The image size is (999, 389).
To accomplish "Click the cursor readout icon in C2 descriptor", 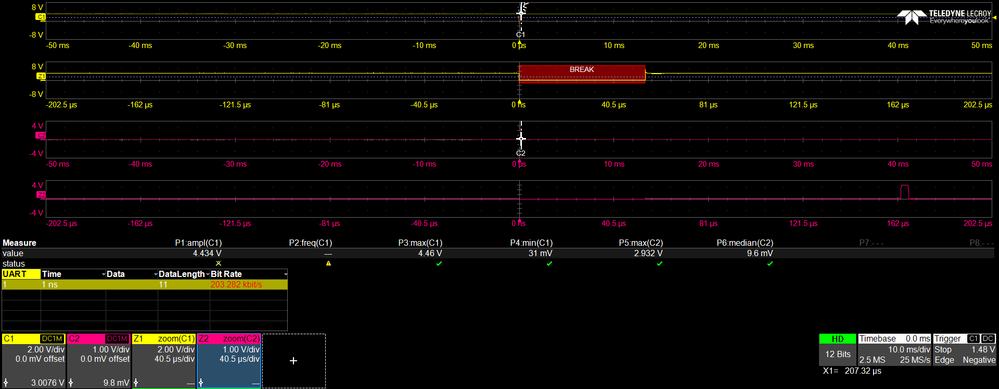I will [x=72, y=383].
